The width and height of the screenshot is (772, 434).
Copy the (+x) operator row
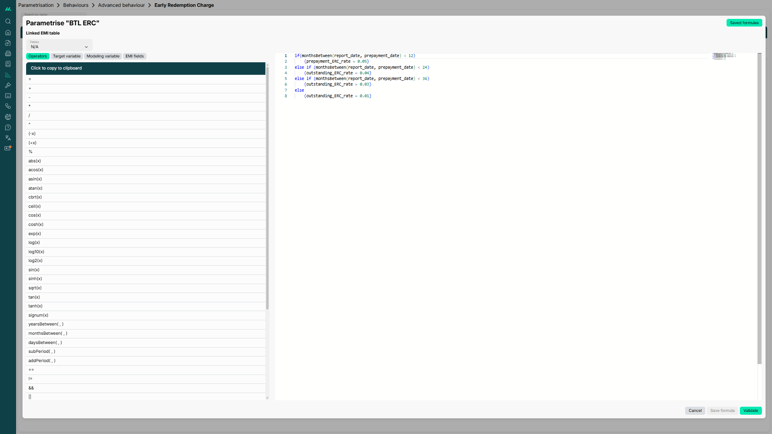pyautogui.click(x=146, y=143)
